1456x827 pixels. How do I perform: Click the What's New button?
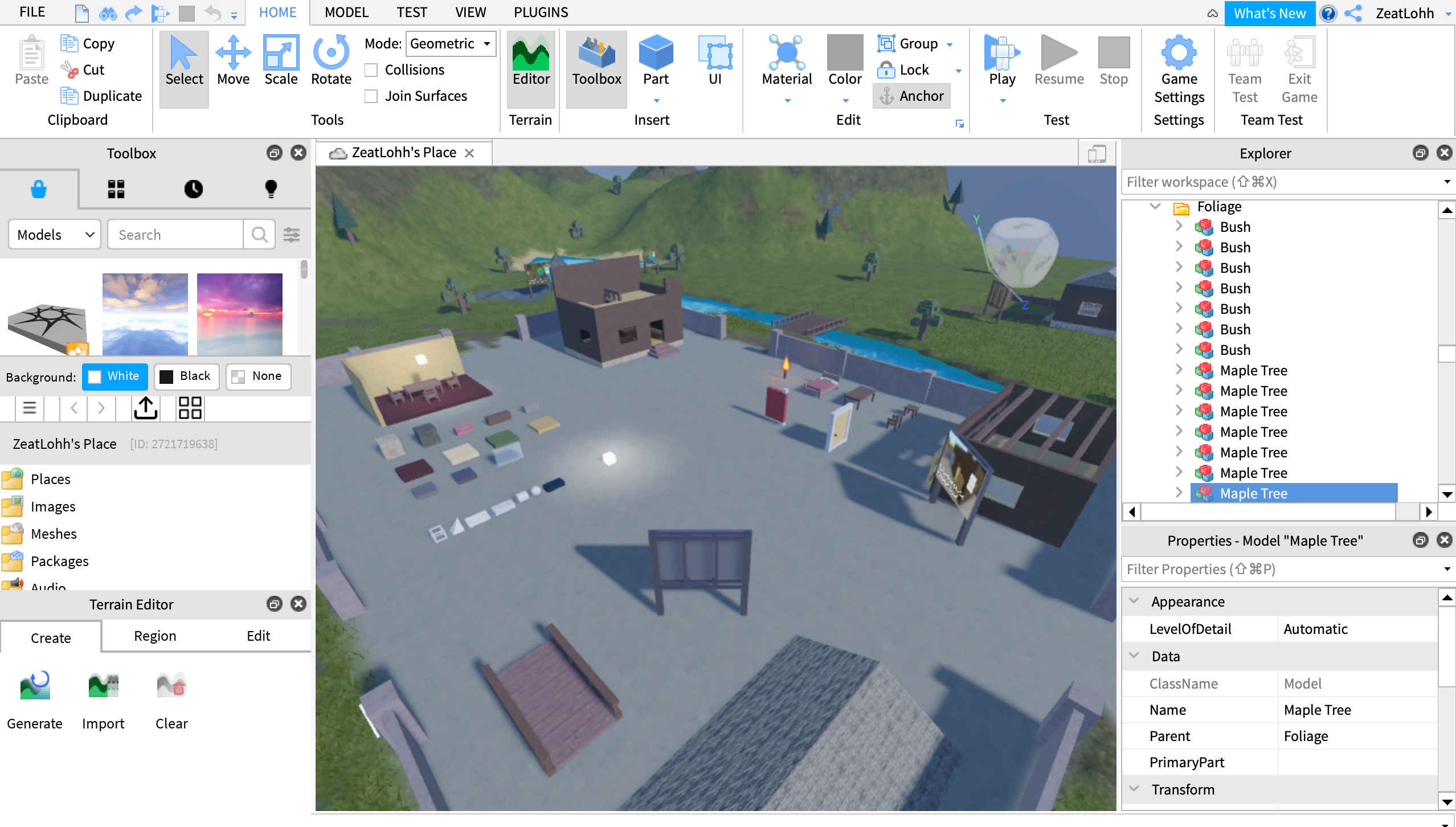pos(1270,13)
